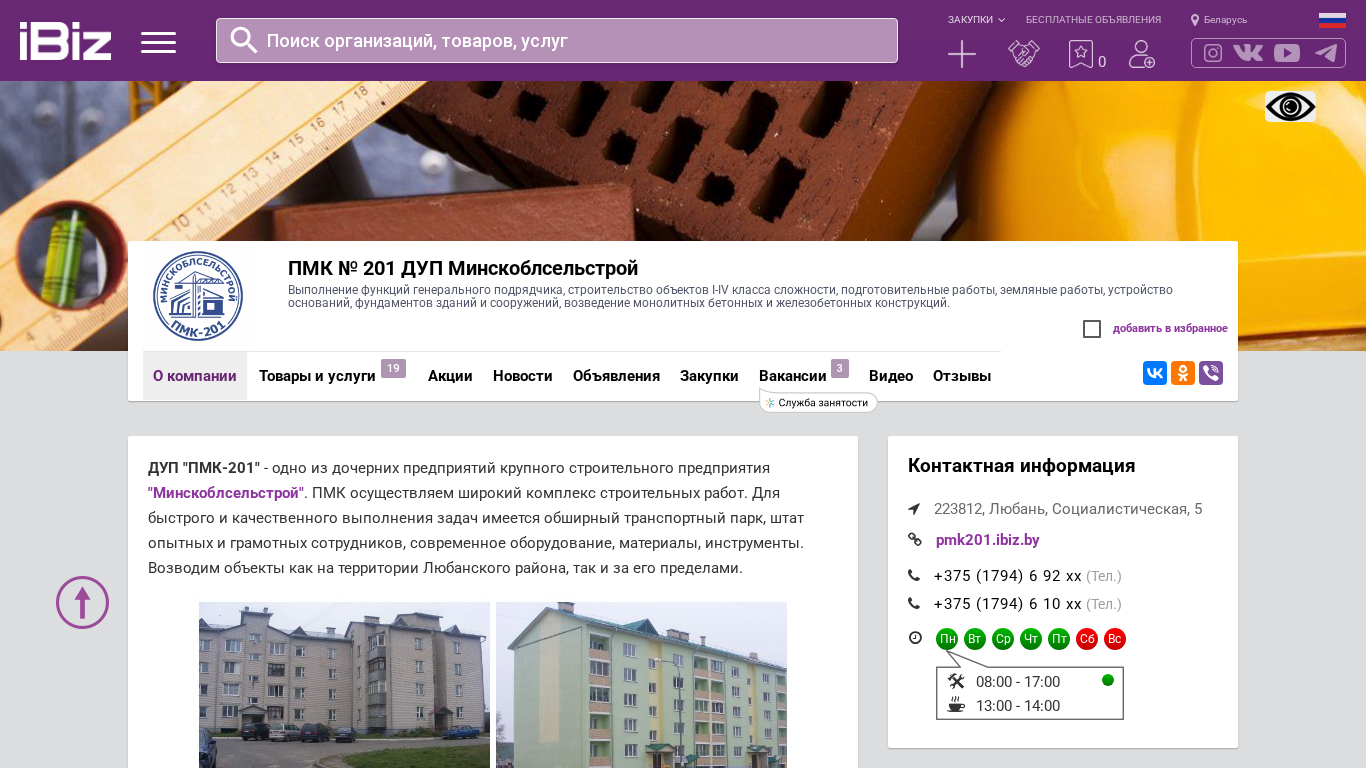
Task: Share the page via Viber
Action: point(1211,373)
